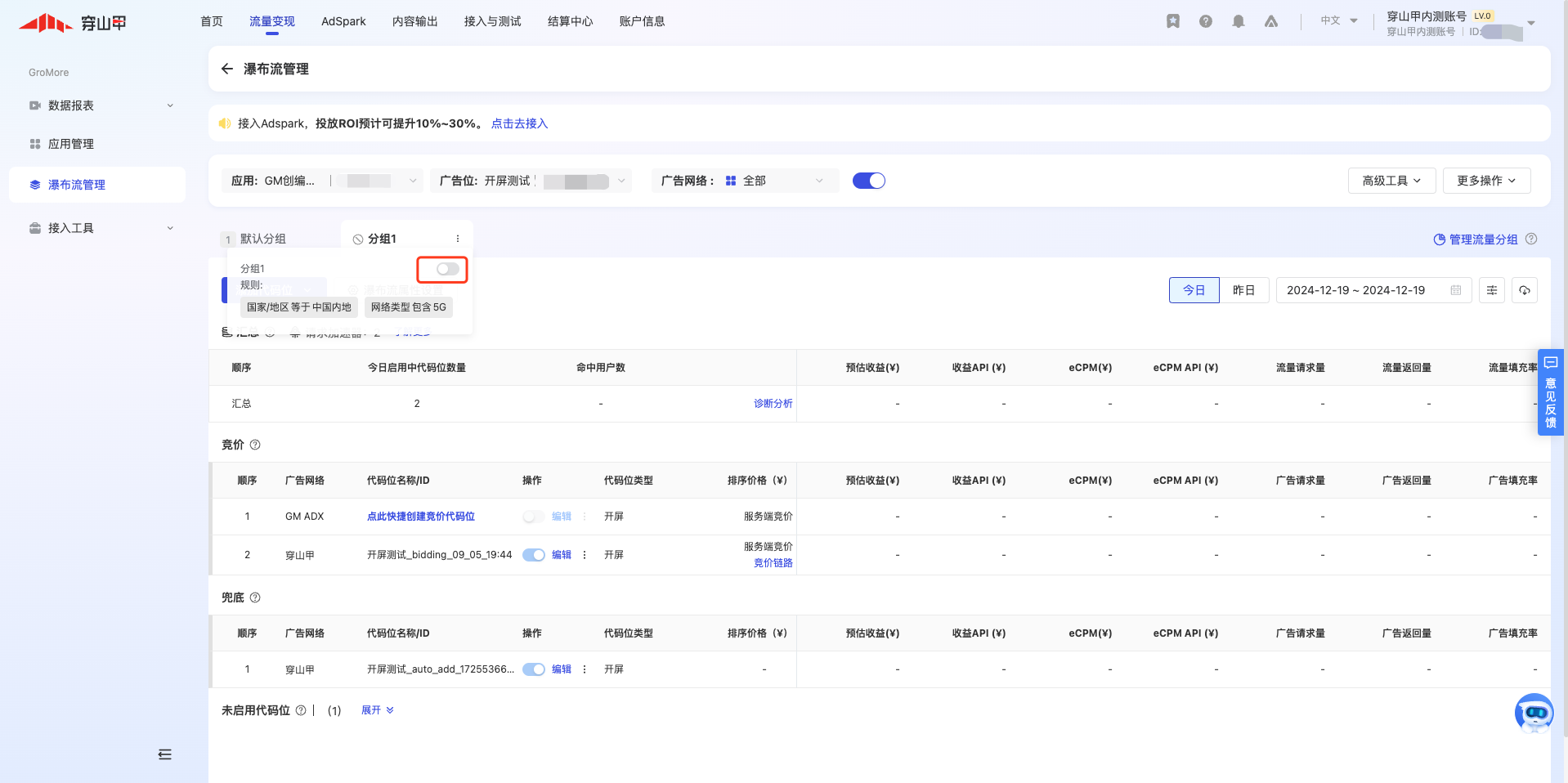1568x783 pixels.
Task: Click help icon beside 管理流量分组
Action: pos(1531,239)
